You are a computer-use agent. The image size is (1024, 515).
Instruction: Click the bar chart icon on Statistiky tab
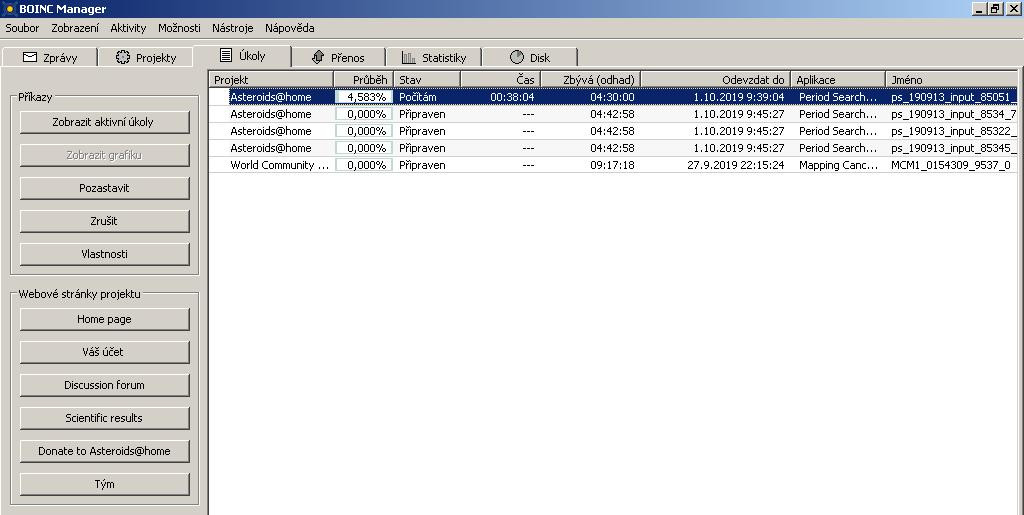(x=409, y=57)
